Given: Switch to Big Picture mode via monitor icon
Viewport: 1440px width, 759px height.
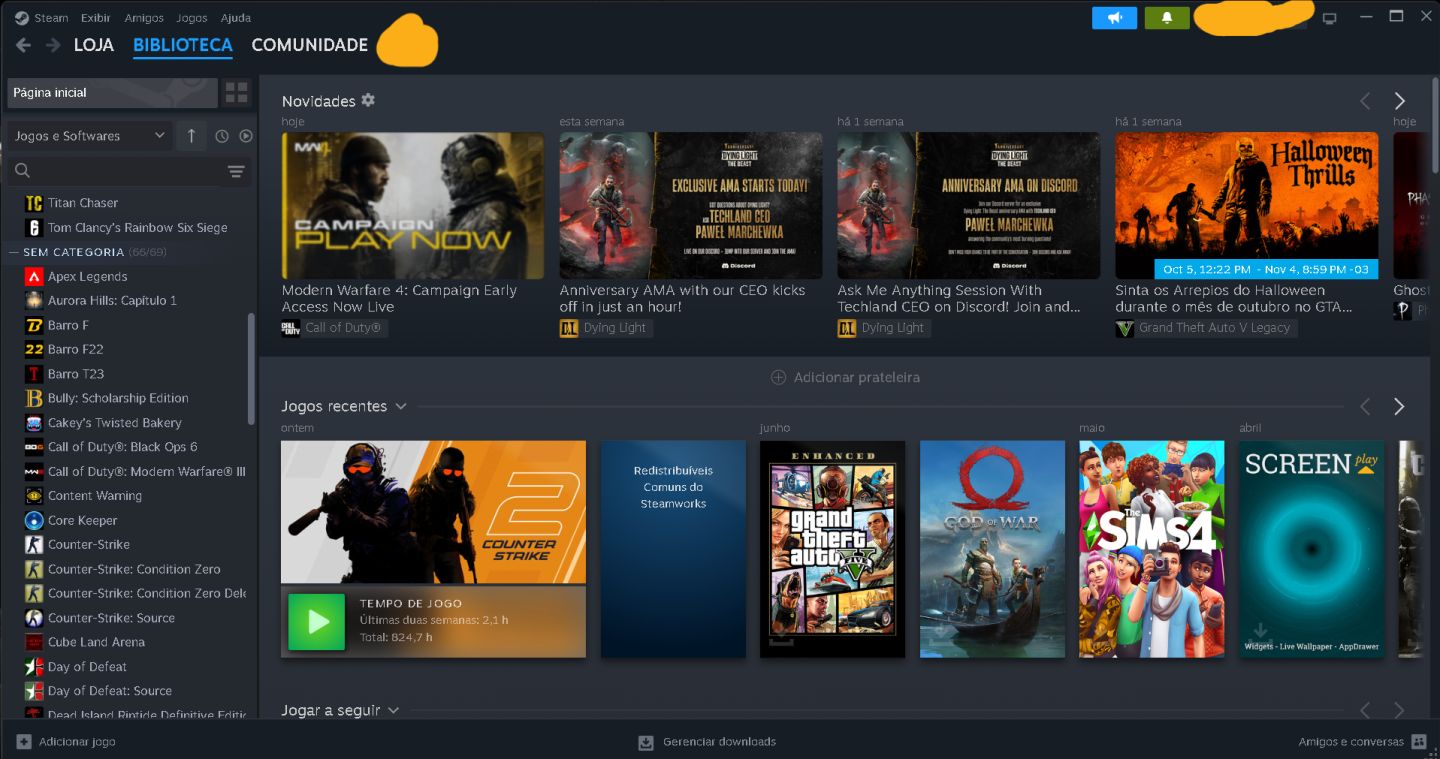Looking at the screenshot, I should point(1329,18).
